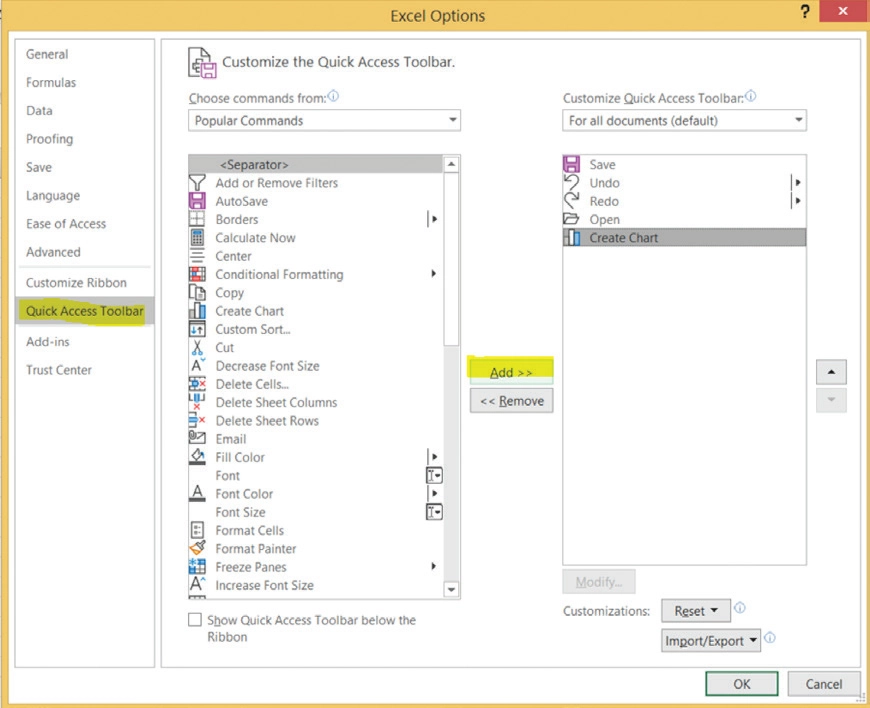Click the Conditional Formatting icon

[197, 274]
